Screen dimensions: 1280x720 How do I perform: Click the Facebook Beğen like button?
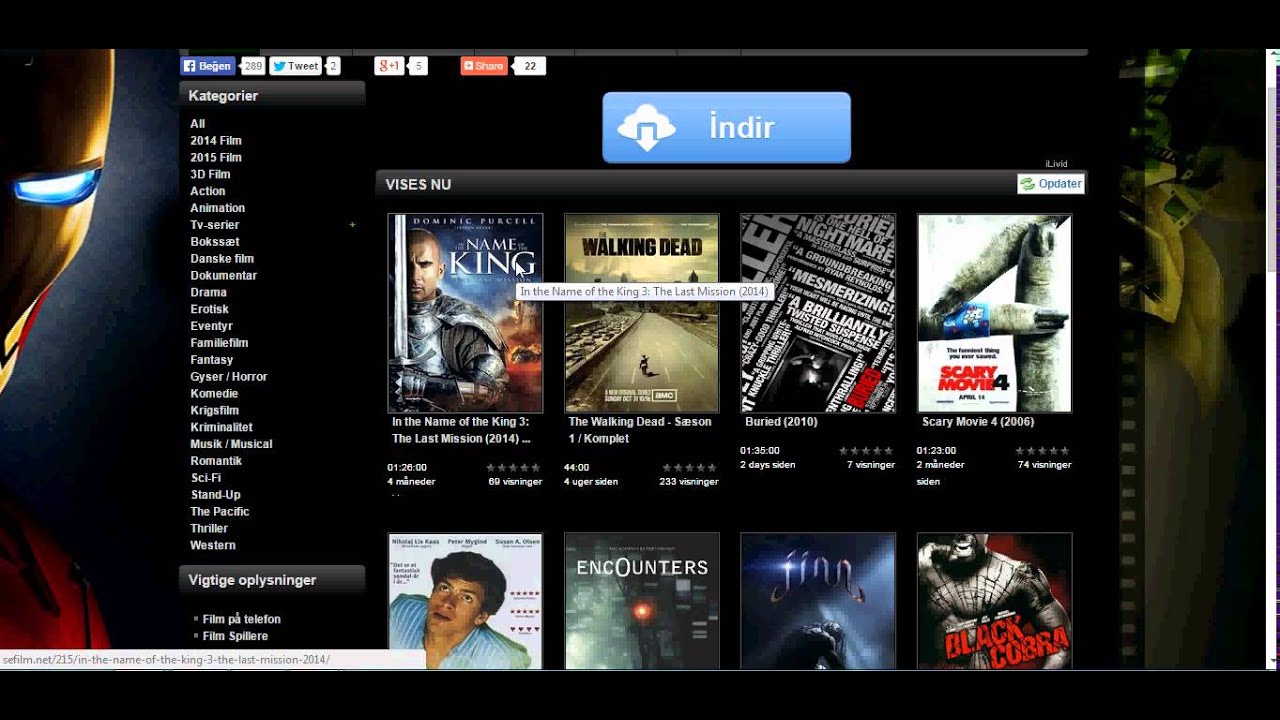click(208, 66)
